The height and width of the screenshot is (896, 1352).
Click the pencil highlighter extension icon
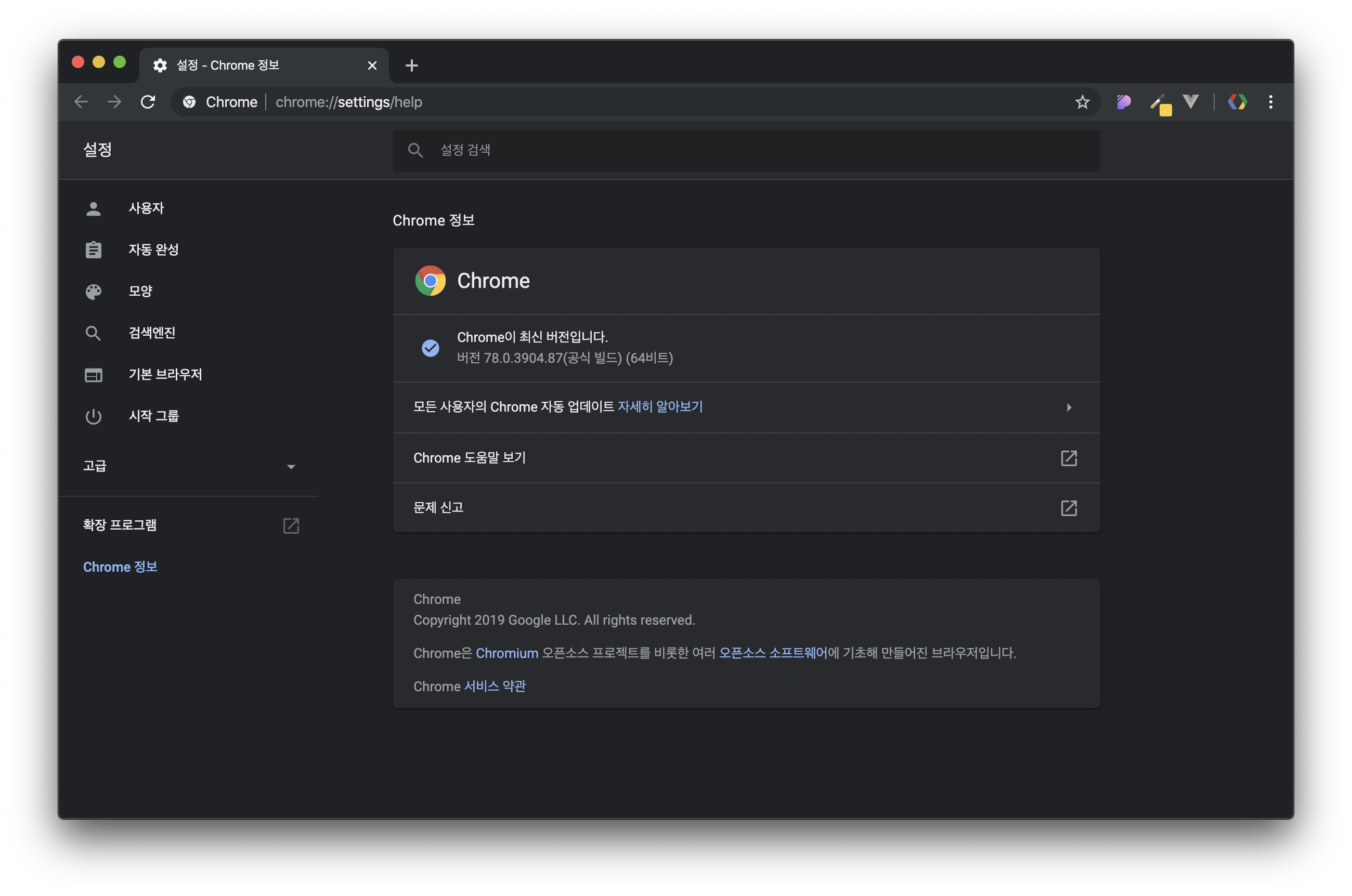1160,103
